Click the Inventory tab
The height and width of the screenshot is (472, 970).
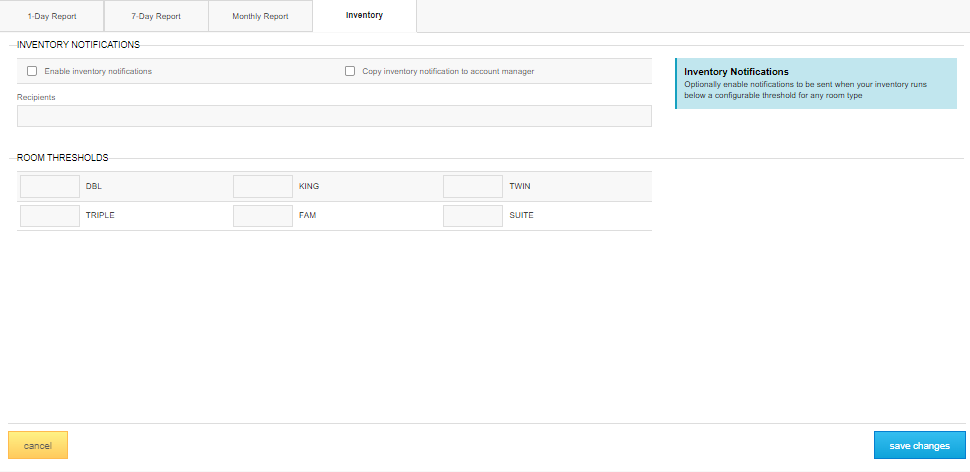click(x=364, y=16)
